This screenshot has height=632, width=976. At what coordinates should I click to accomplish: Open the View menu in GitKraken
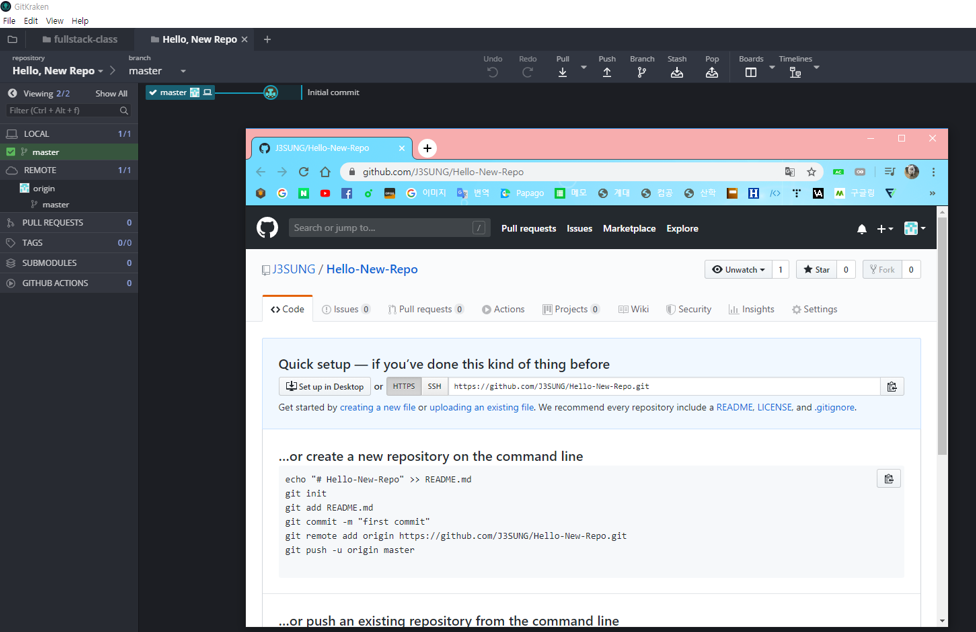[55, 21]
